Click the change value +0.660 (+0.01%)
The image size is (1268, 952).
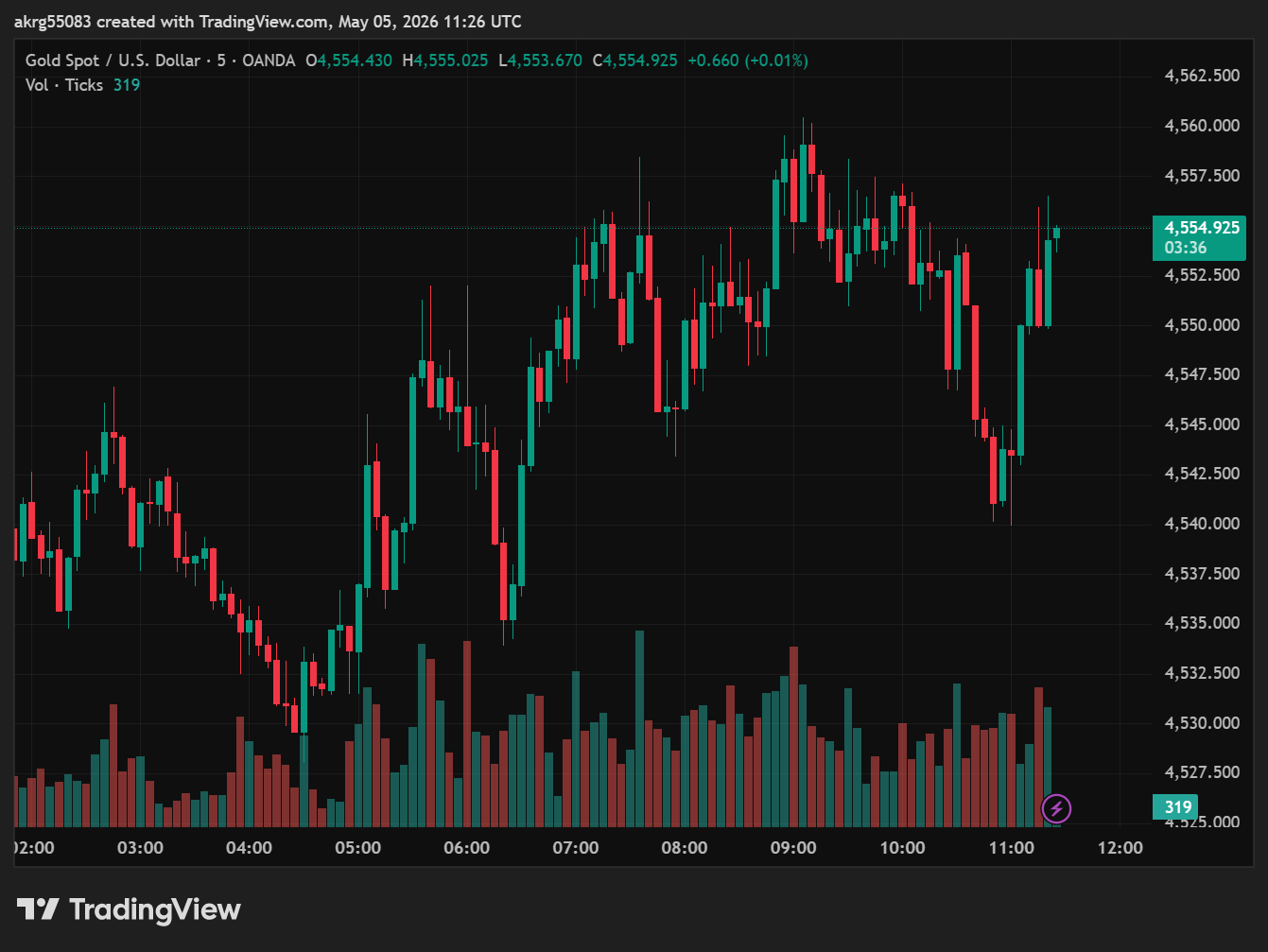pos(748,61)
